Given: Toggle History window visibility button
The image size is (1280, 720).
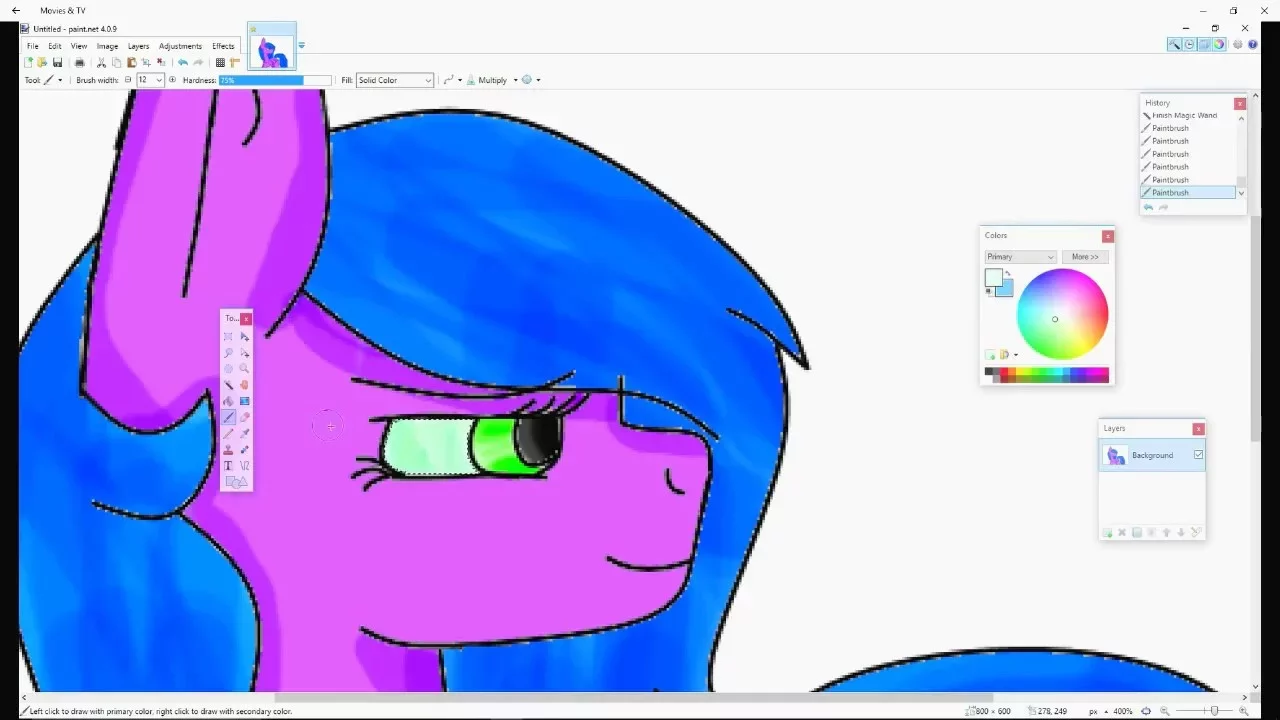Looking at the screenshot, I should pyautogui.click(x=1189, y=44).
